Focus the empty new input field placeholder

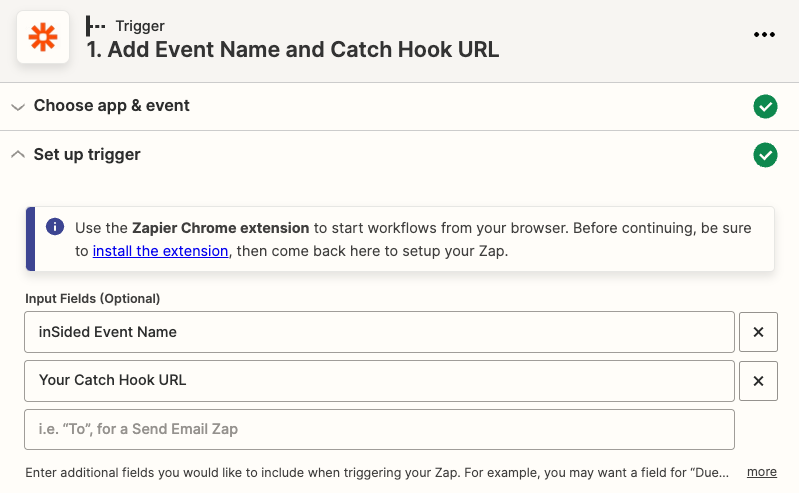tap(379, 429)
